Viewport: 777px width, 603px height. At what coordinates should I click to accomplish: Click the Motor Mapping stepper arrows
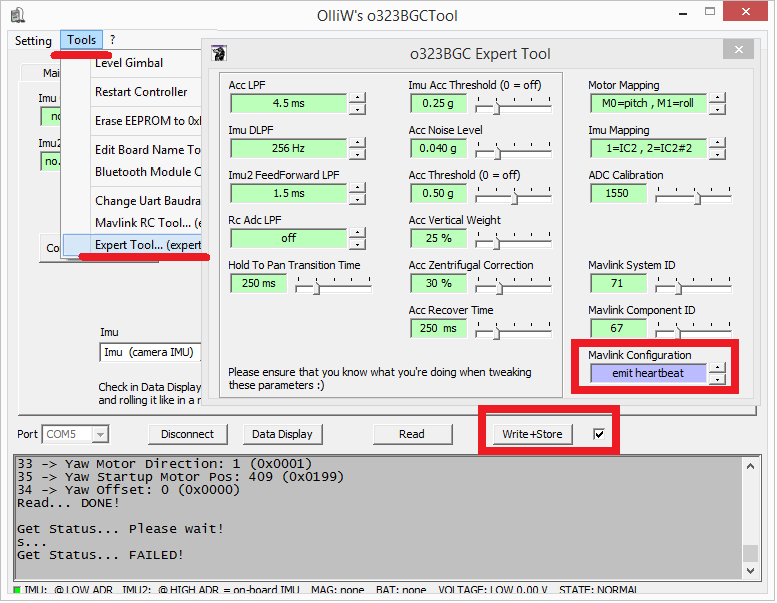(x=717, y=102)
